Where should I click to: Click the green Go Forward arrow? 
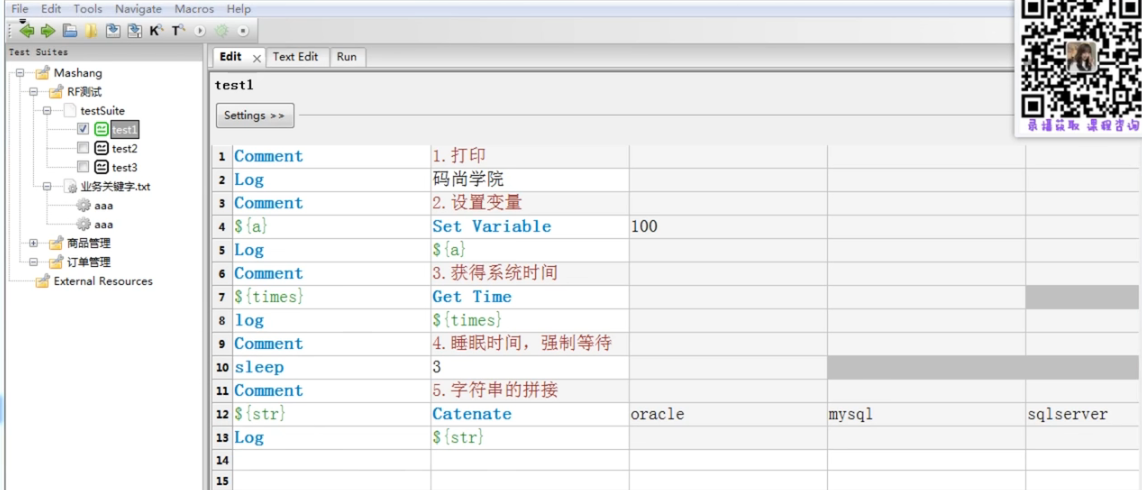48,31
